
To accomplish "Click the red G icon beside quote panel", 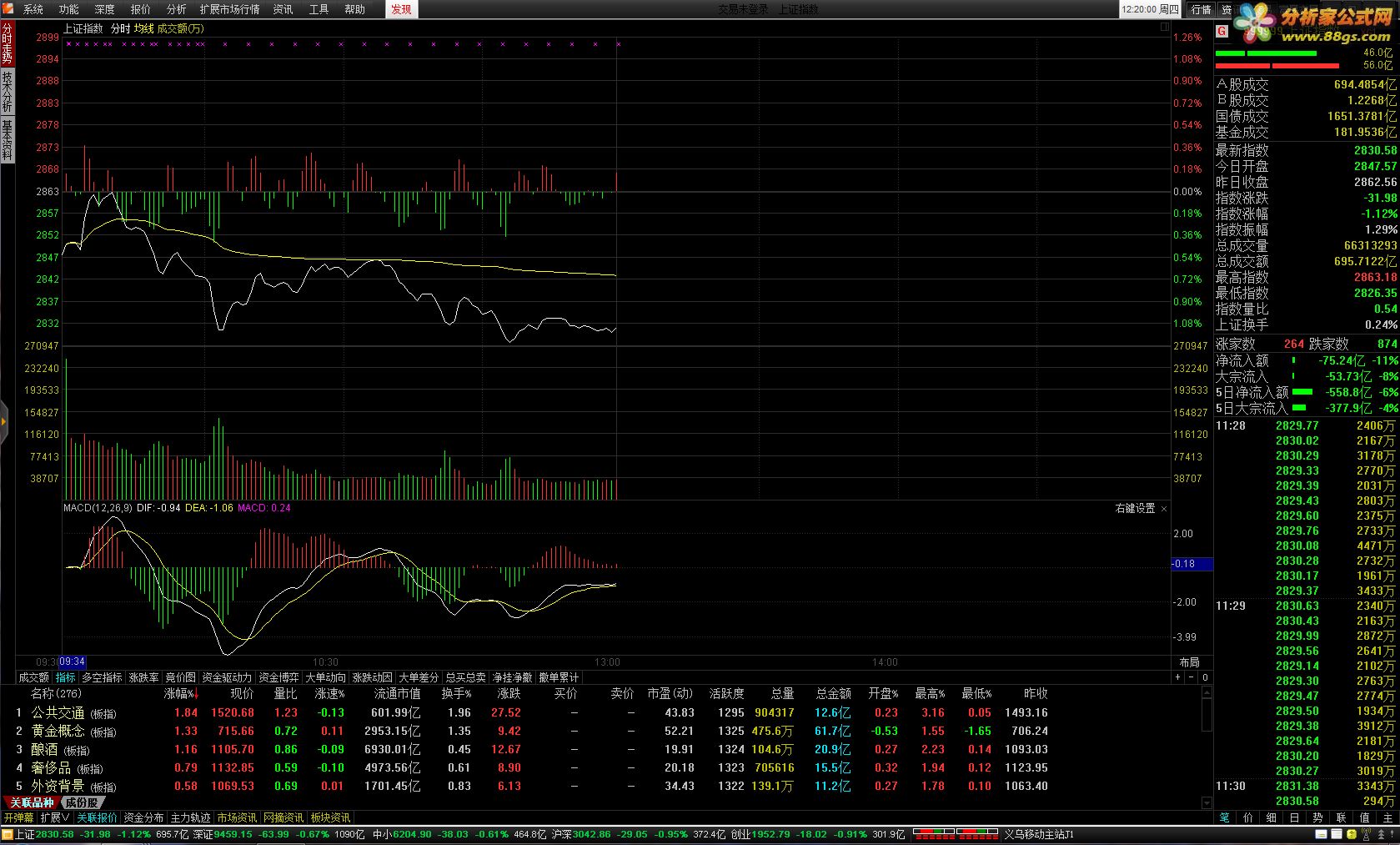I will (x=1222, y=32).
